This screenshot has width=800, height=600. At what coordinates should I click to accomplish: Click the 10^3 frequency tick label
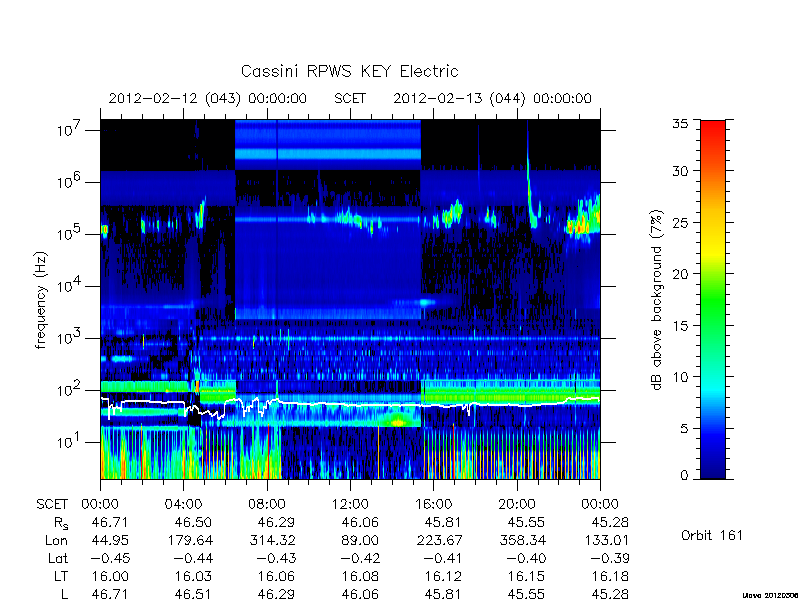pyautogui.click(x=70, y=338)
